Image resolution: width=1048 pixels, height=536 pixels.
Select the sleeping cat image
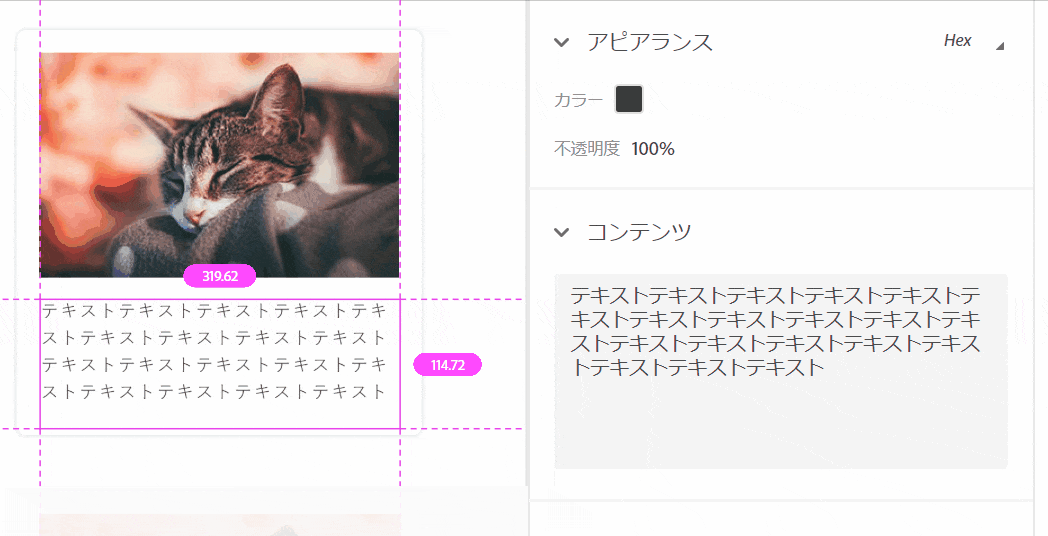[x=220, y=165]
